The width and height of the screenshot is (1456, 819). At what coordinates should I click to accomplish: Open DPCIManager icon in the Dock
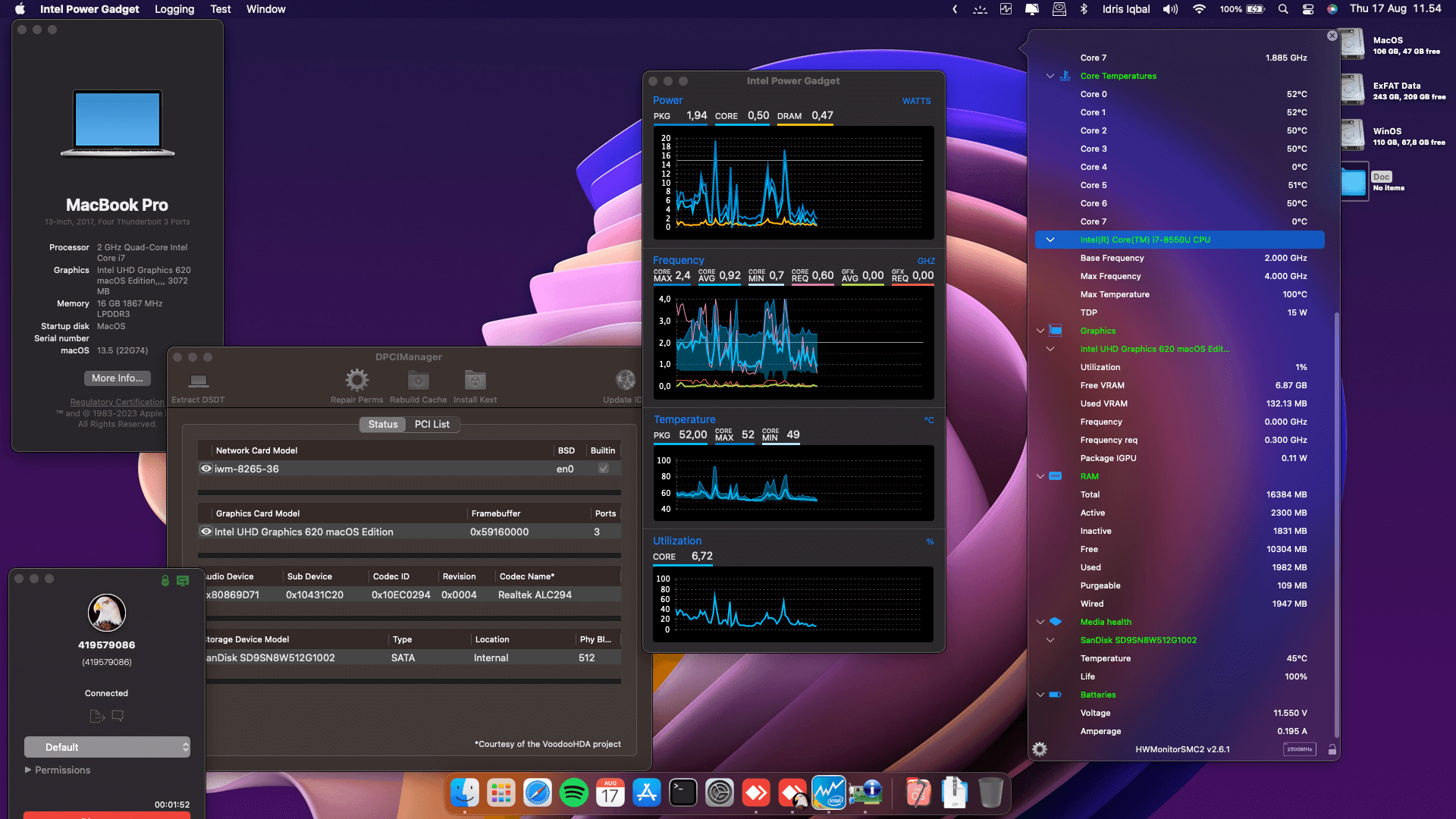865,793
